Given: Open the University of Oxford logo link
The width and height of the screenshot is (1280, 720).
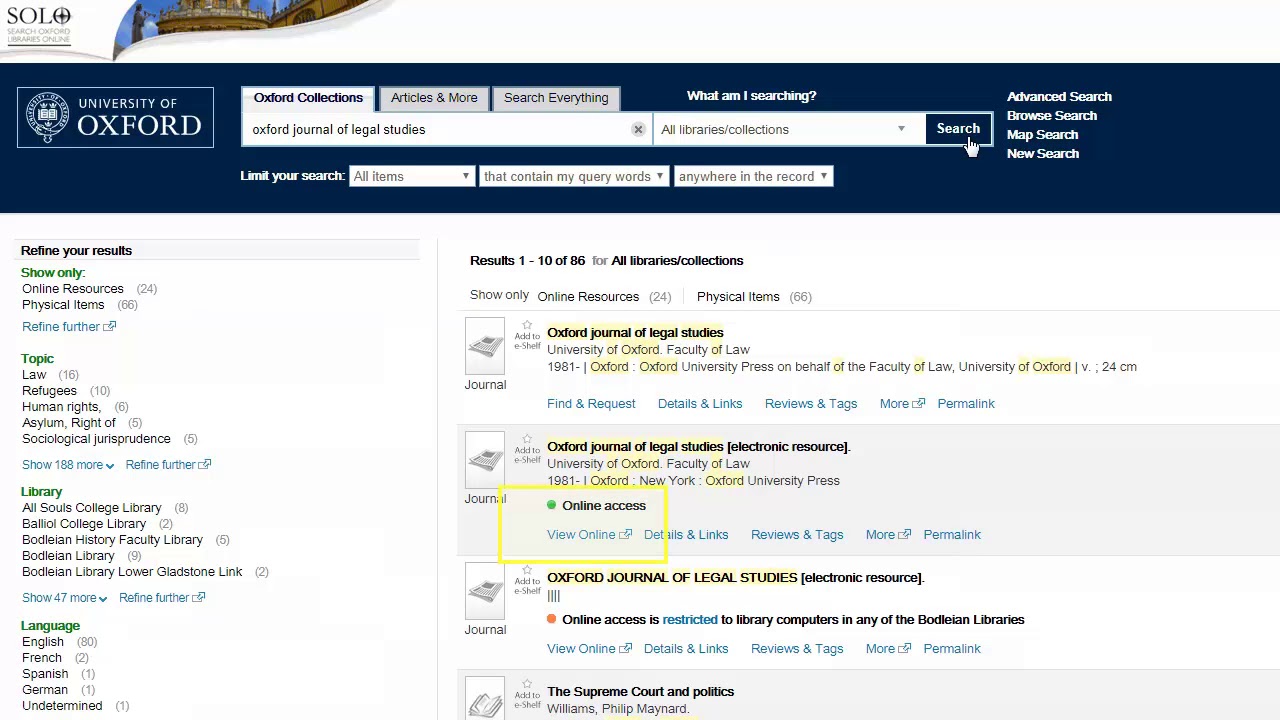Looking at the screenshot, I should (x=115, y=117).
